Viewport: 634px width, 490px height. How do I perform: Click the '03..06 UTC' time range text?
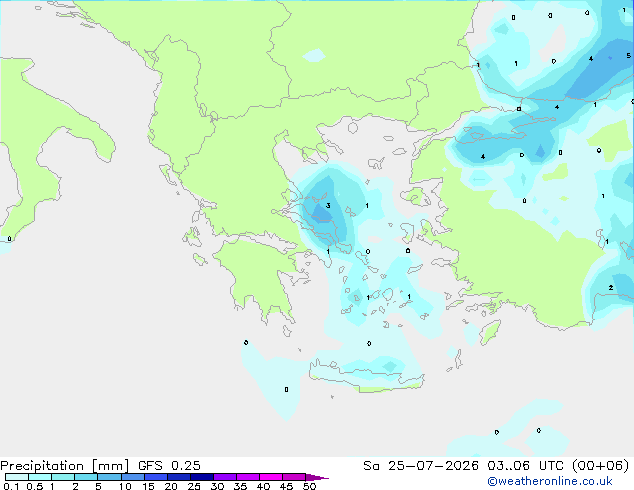pyautogui.click(x=525, y=466)
